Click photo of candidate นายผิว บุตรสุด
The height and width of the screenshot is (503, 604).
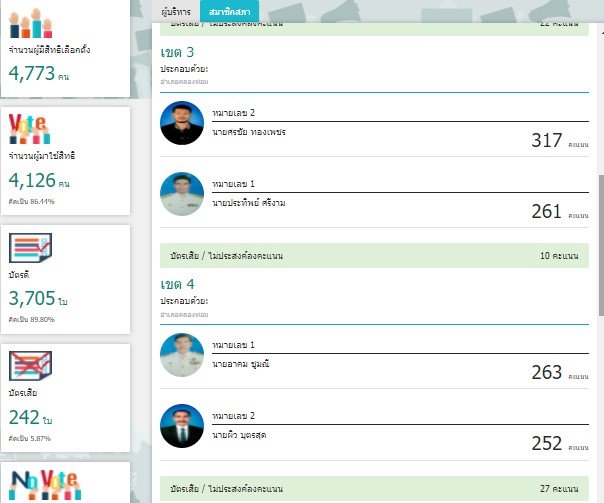tap(182, 426)
